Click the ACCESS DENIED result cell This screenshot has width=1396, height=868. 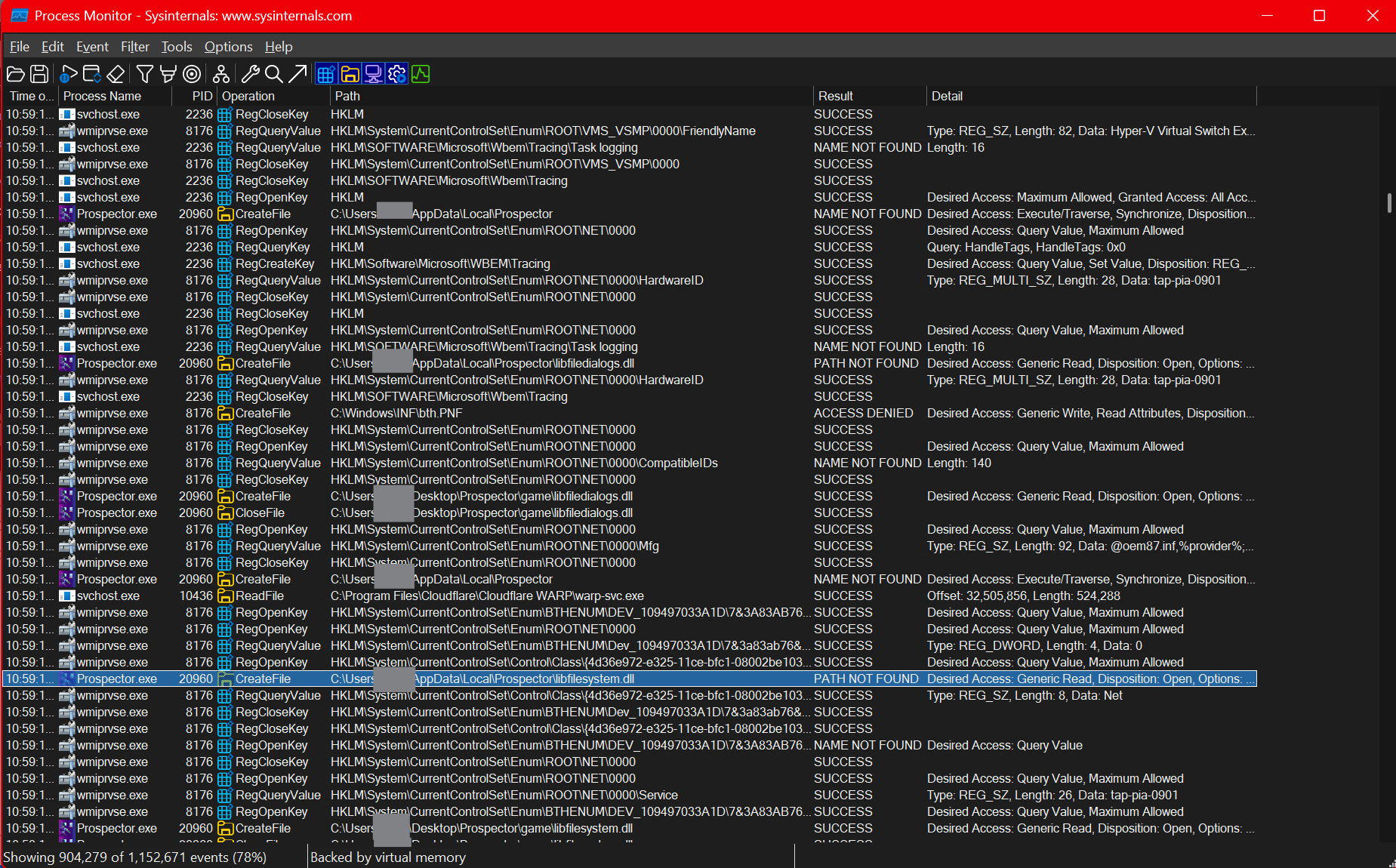click(x=864, y=413)
